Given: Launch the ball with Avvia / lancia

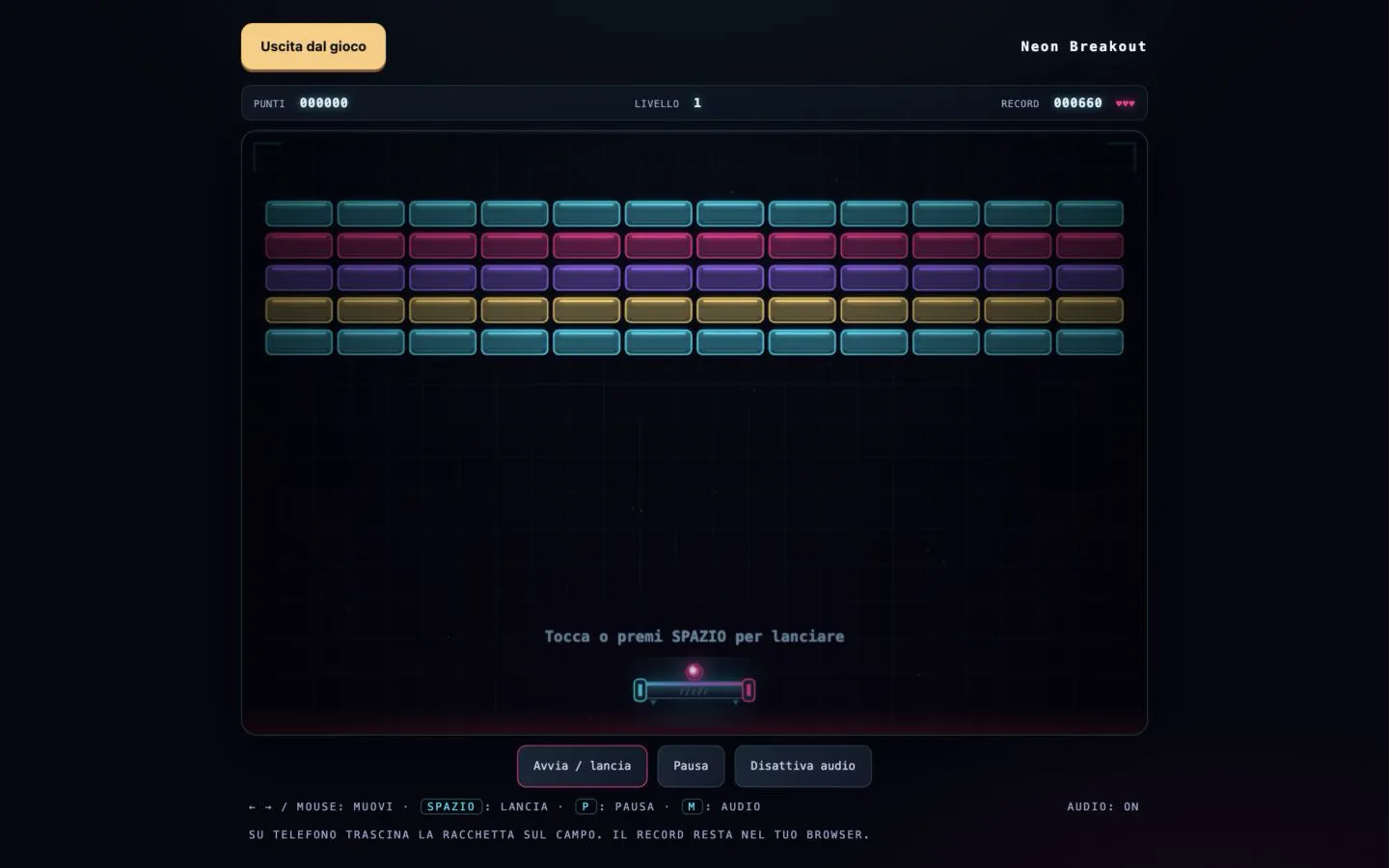Looking at the screenshot, I should (x=582, y=766).
